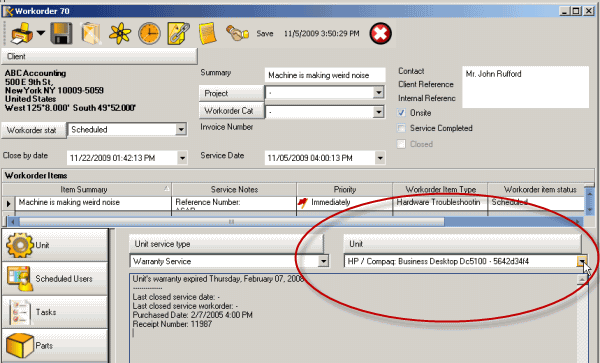Click the printer icon in toolbar
The height and width of the screenshot is (363, 600).
tap(22, 34)
